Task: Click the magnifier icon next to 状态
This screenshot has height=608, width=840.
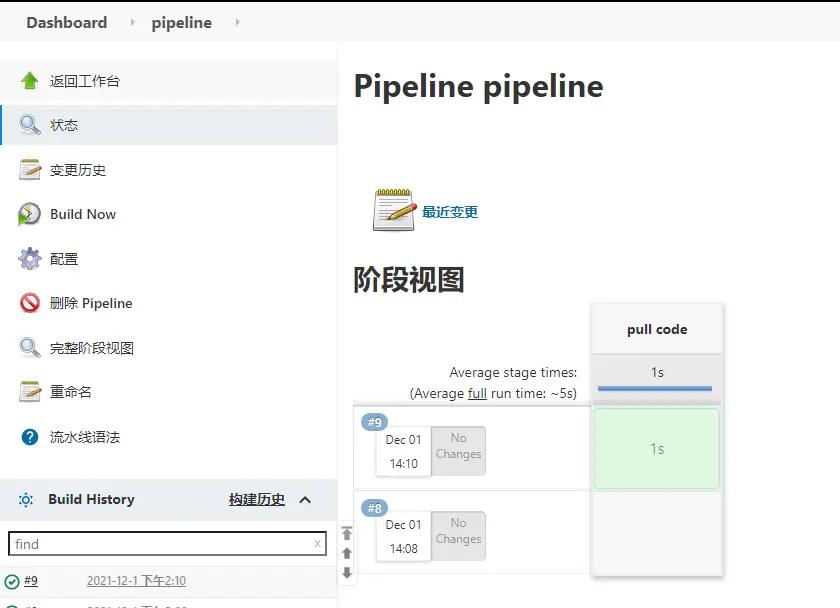Action: tap(30, 125)
